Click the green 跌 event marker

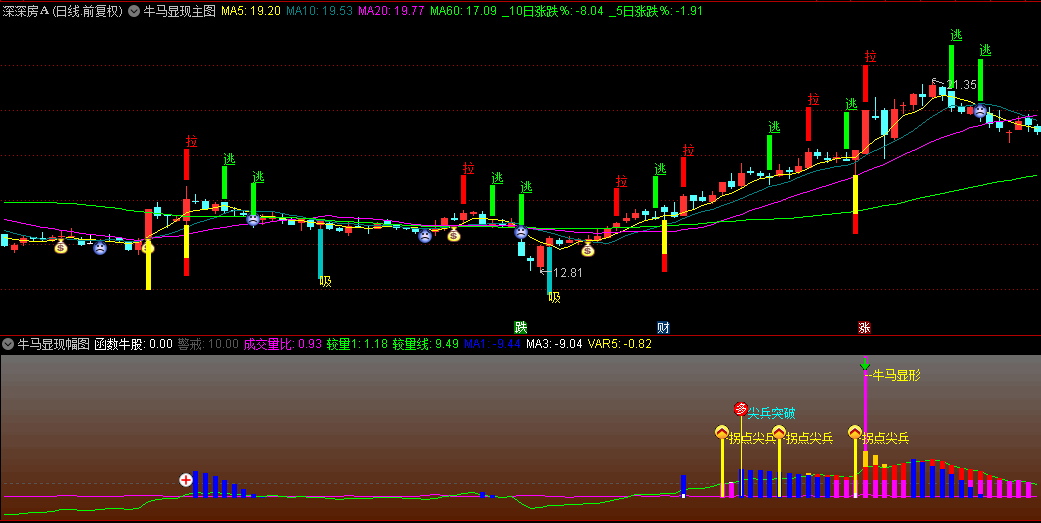tap(520, 327)
